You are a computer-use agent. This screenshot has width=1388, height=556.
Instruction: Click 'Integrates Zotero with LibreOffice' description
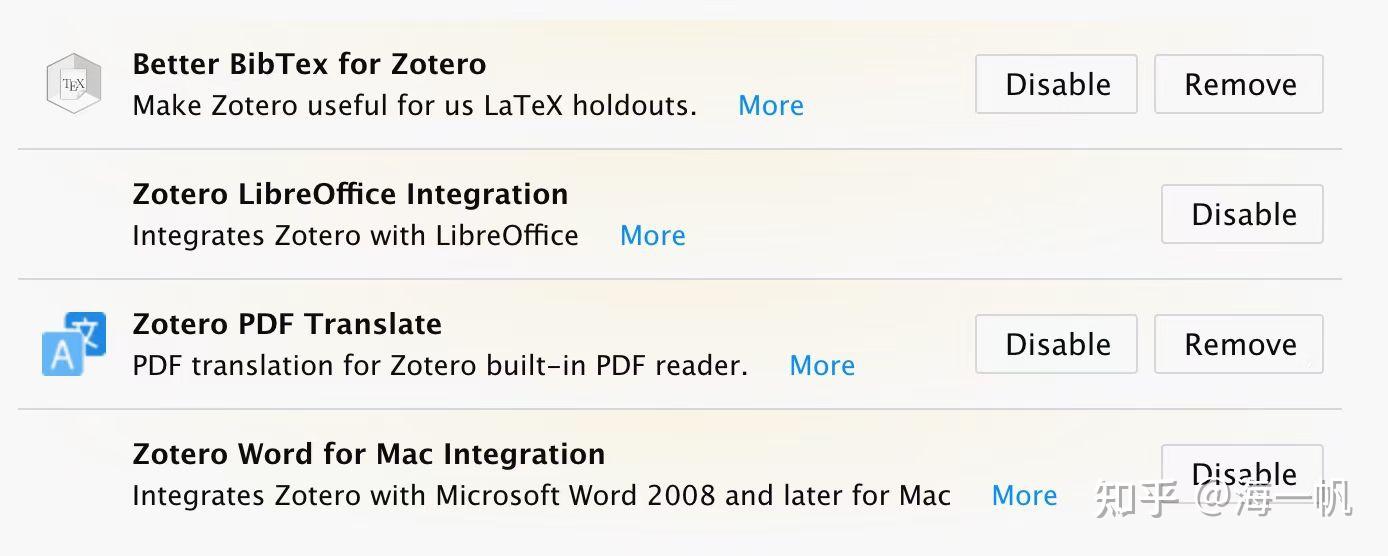(355, 236)
